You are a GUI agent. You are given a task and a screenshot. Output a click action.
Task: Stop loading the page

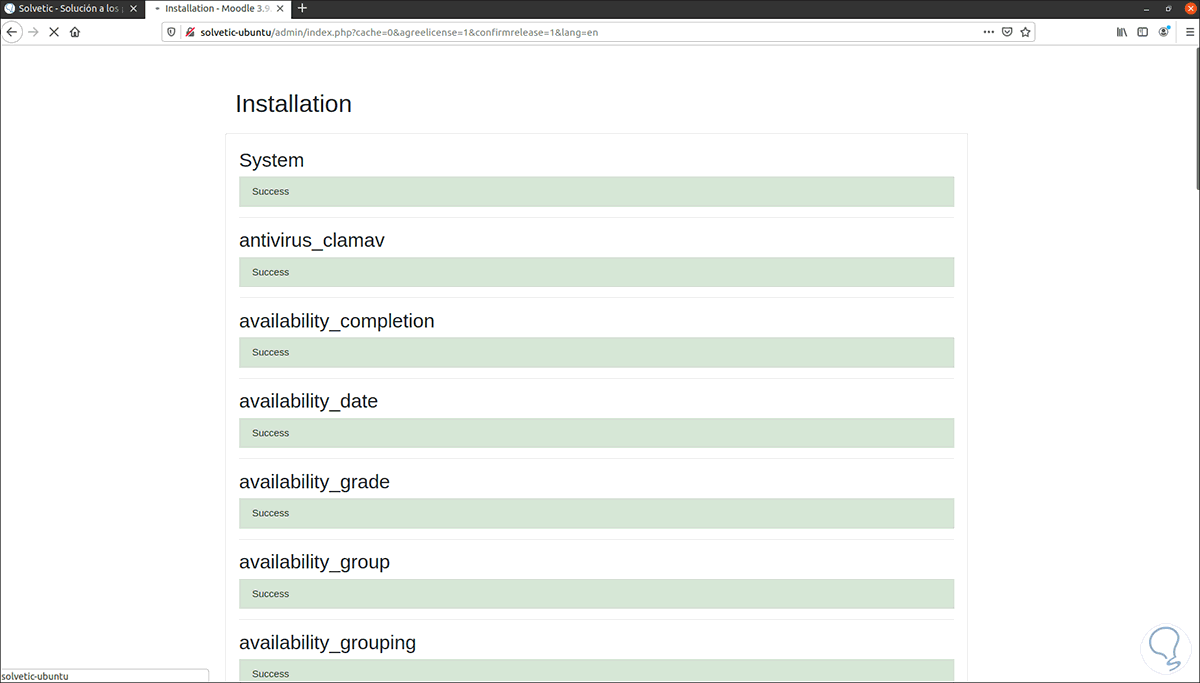54,31
